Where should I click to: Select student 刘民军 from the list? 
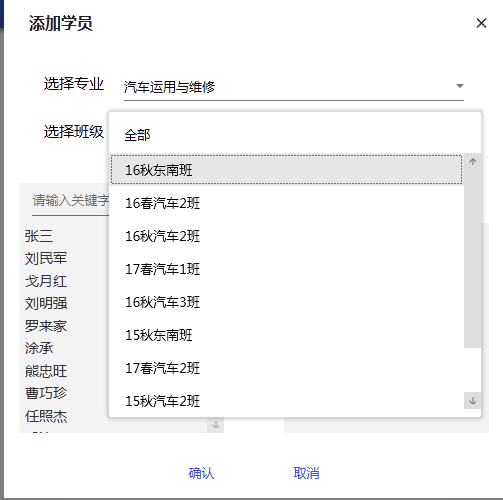tap(46, 258)
